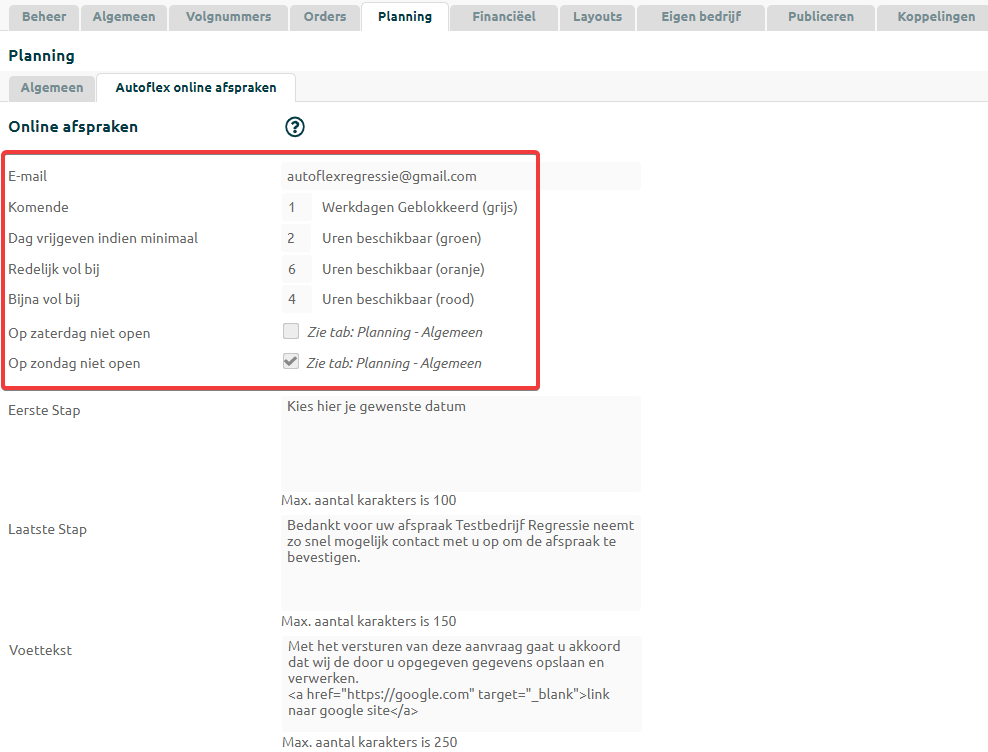Click the Eerste Stap text area
This screenshot has height=752, width=988.
tap(461, 443)
